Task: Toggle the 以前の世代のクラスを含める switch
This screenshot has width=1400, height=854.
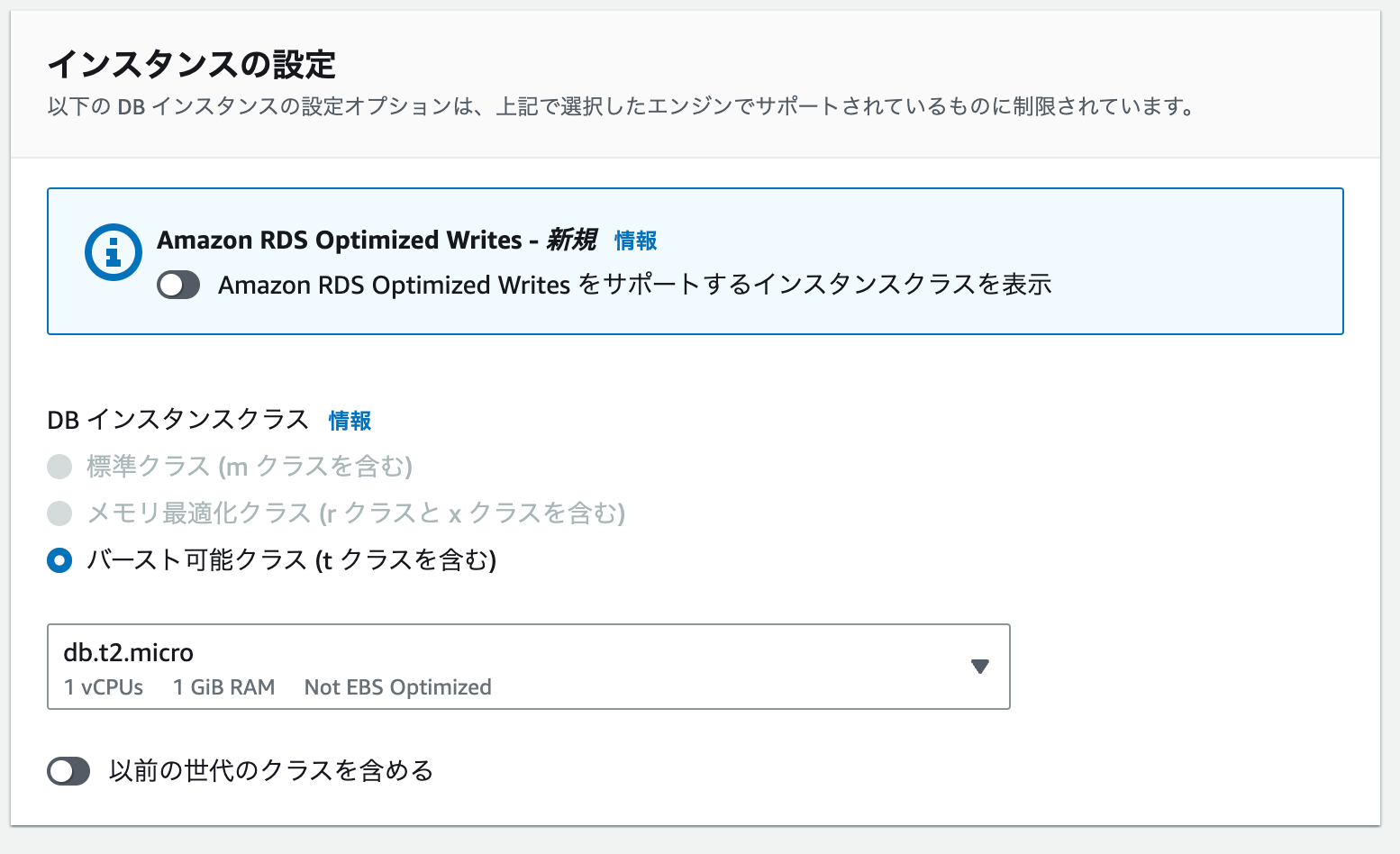Action: point(68,771)
